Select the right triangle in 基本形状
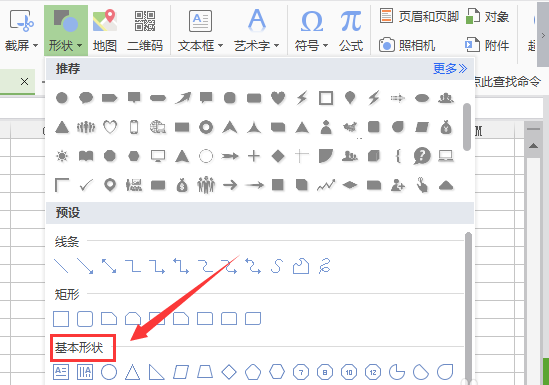This screenshot has height=385, width=549. 157,372
